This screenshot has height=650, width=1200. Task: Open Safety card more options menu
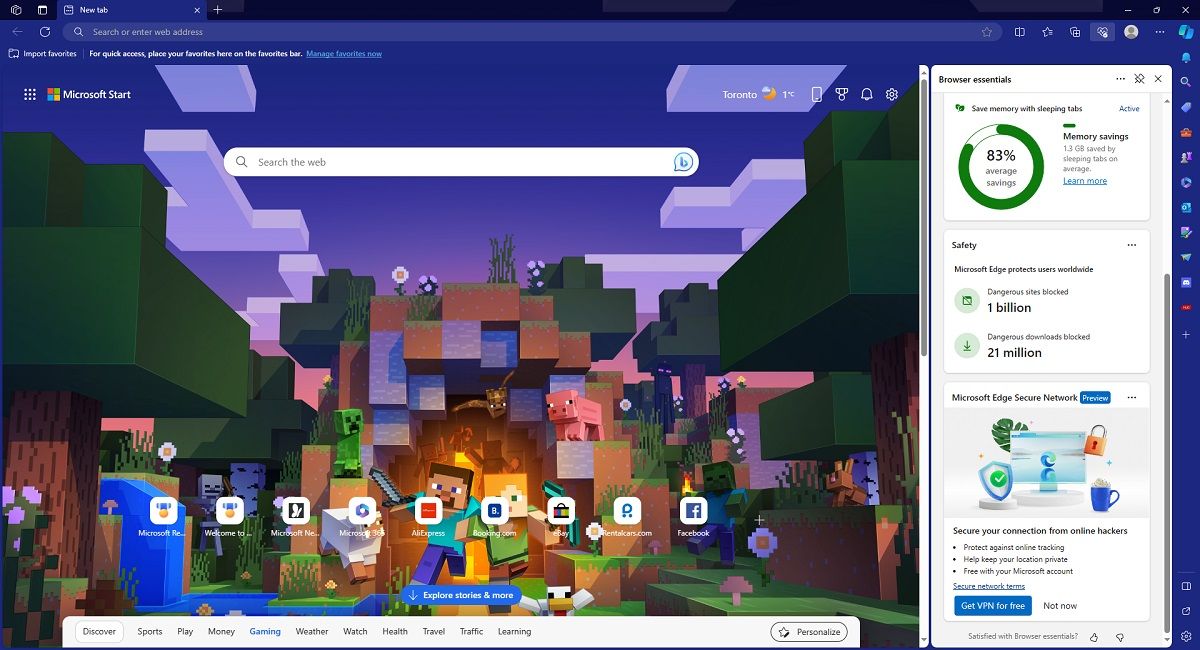pyautogui.click(x=1131, y=245)
